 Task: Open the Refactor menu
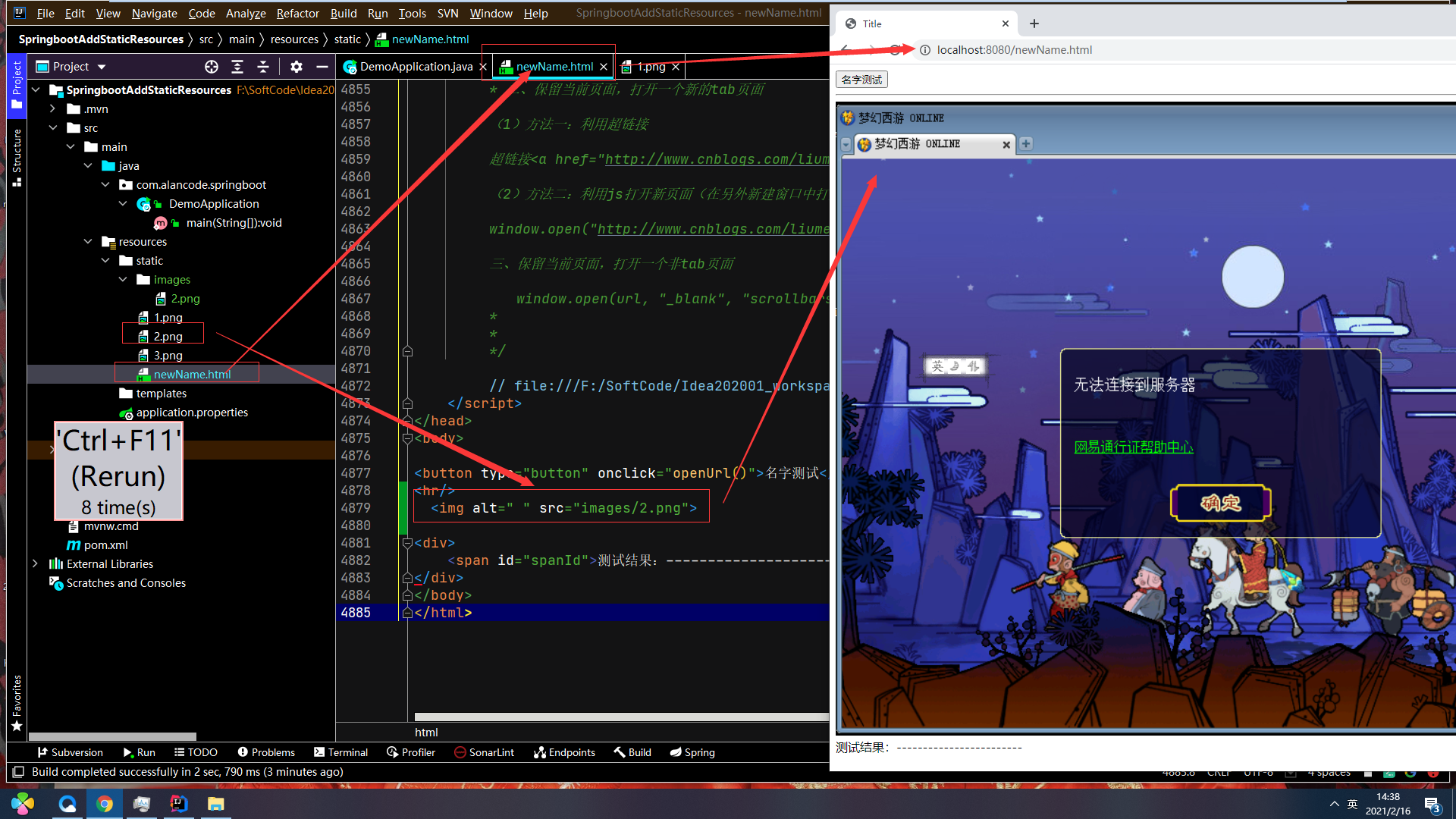297,13
